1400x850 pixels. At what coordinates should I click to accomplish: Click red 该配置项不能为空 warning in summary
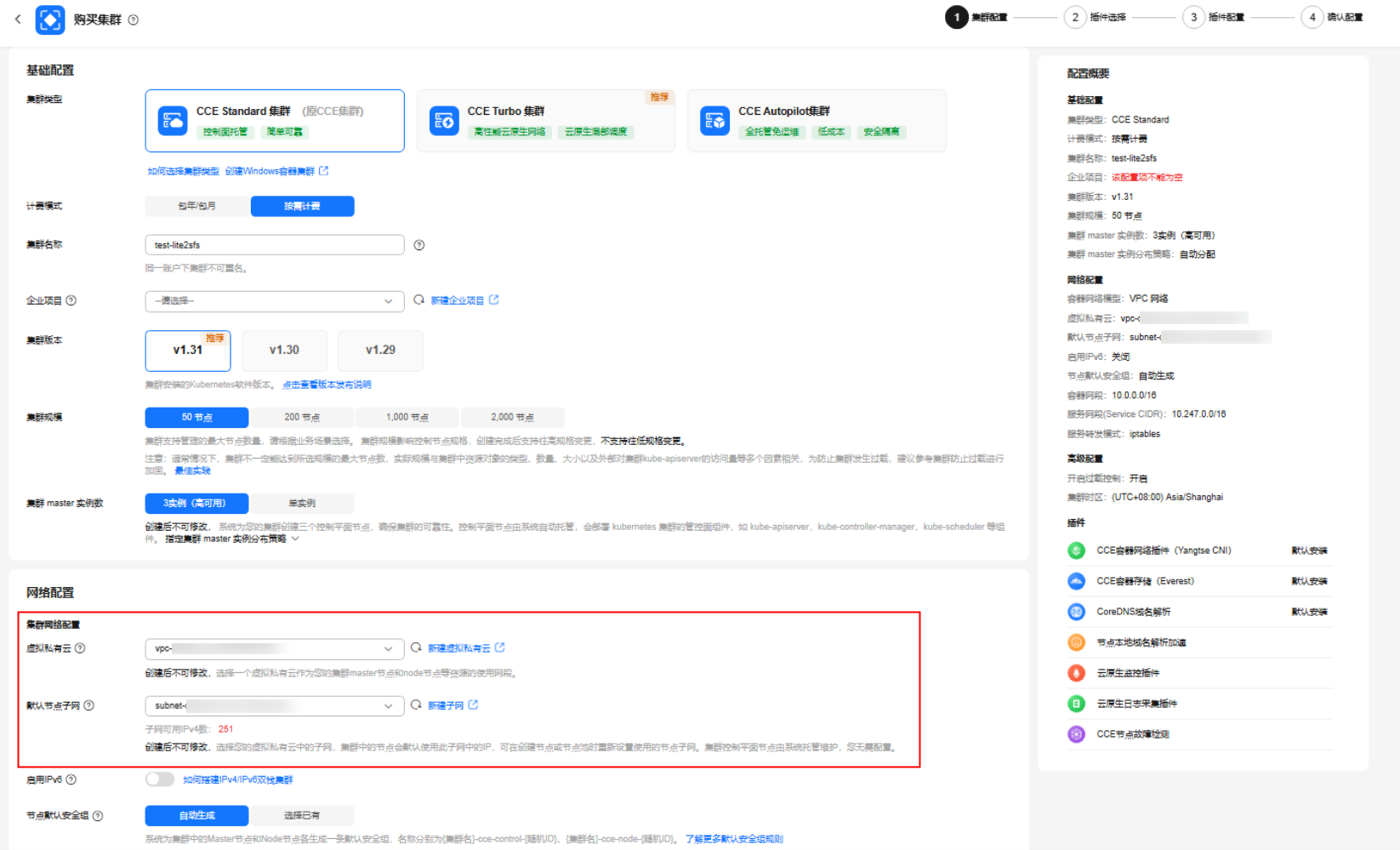(1147, 178)
